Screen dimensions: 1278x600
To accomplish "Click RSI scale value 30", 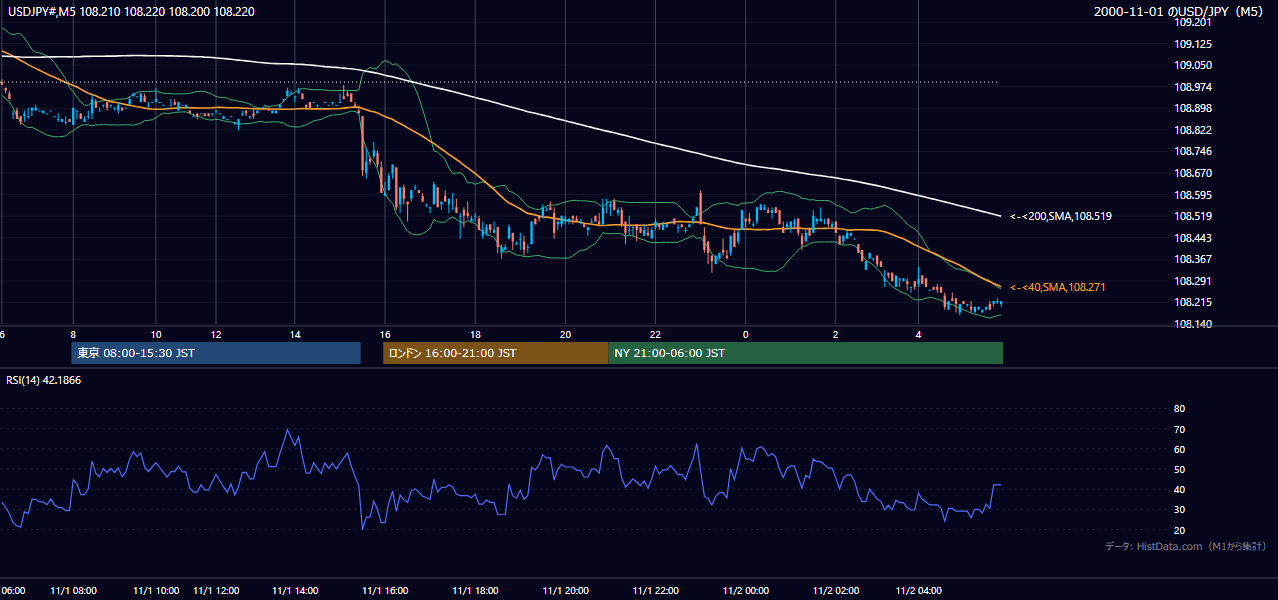I will coord(1179,510).
